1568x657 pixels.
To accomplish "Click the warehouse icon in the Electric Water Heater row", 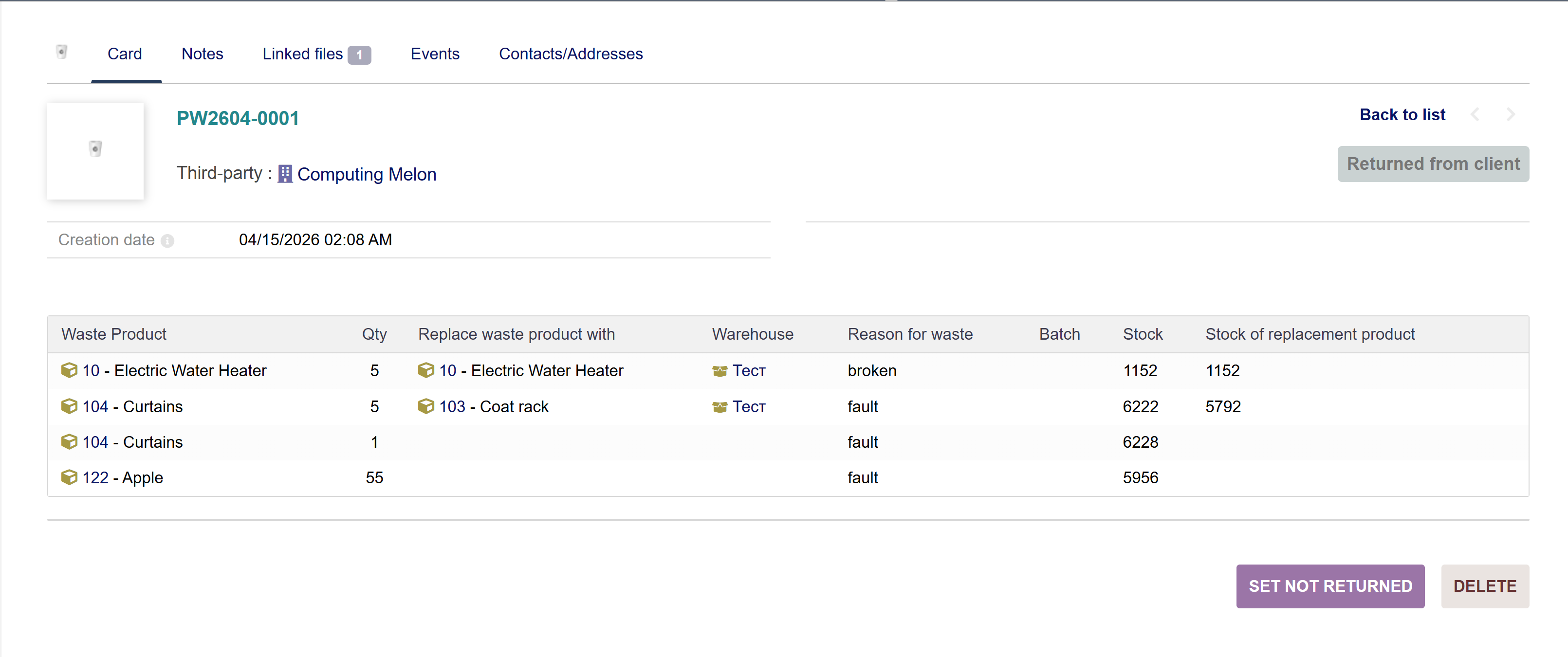I will click(x=719, y=371).
